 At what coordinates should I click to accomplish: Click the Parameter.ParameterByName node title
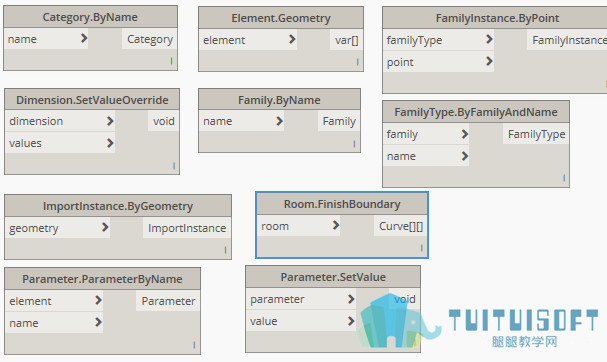102,279
